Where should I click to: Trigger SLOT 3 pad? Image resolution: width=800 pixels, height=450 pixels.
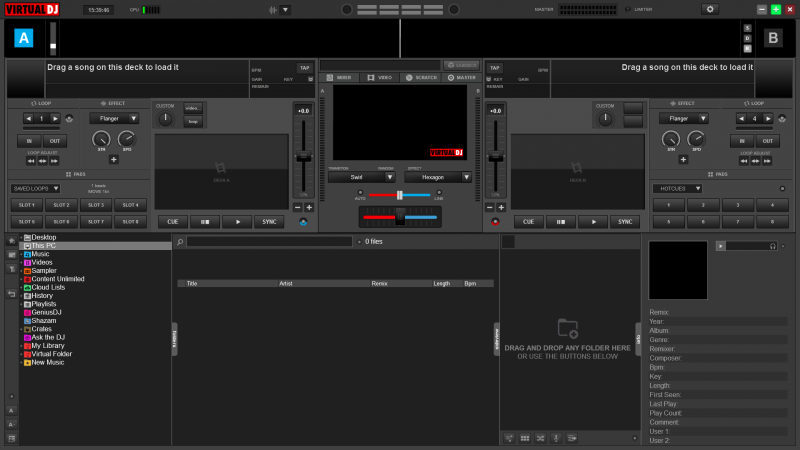pos(96,205)
